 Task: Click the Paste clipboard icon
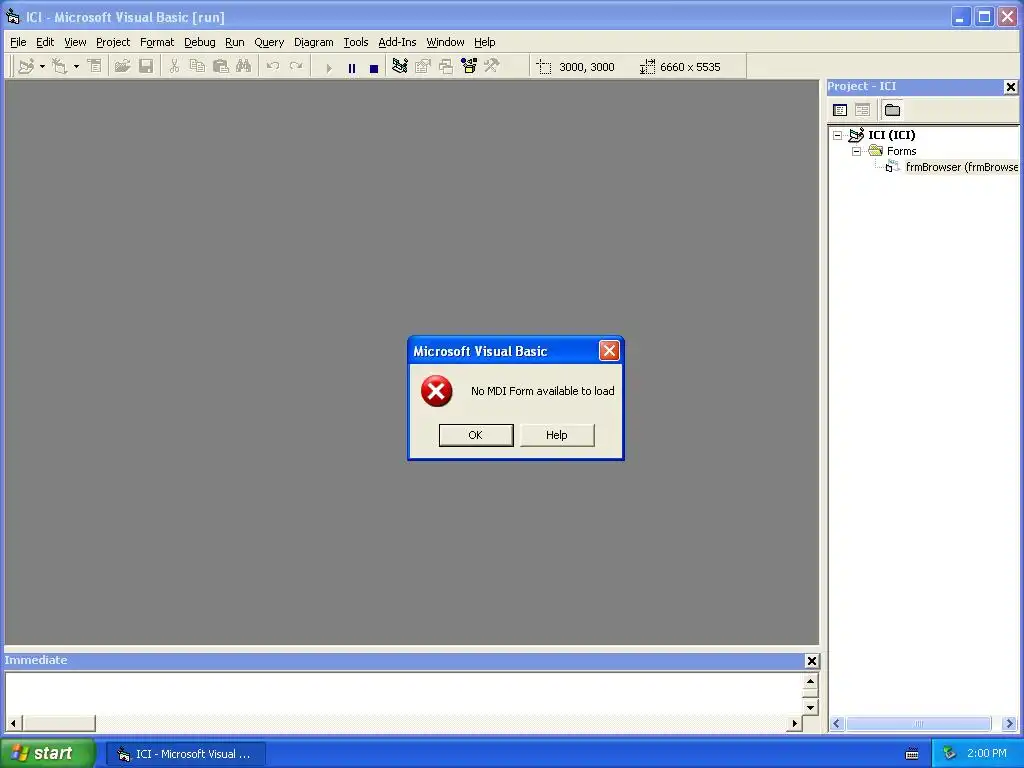pos(221,66)
